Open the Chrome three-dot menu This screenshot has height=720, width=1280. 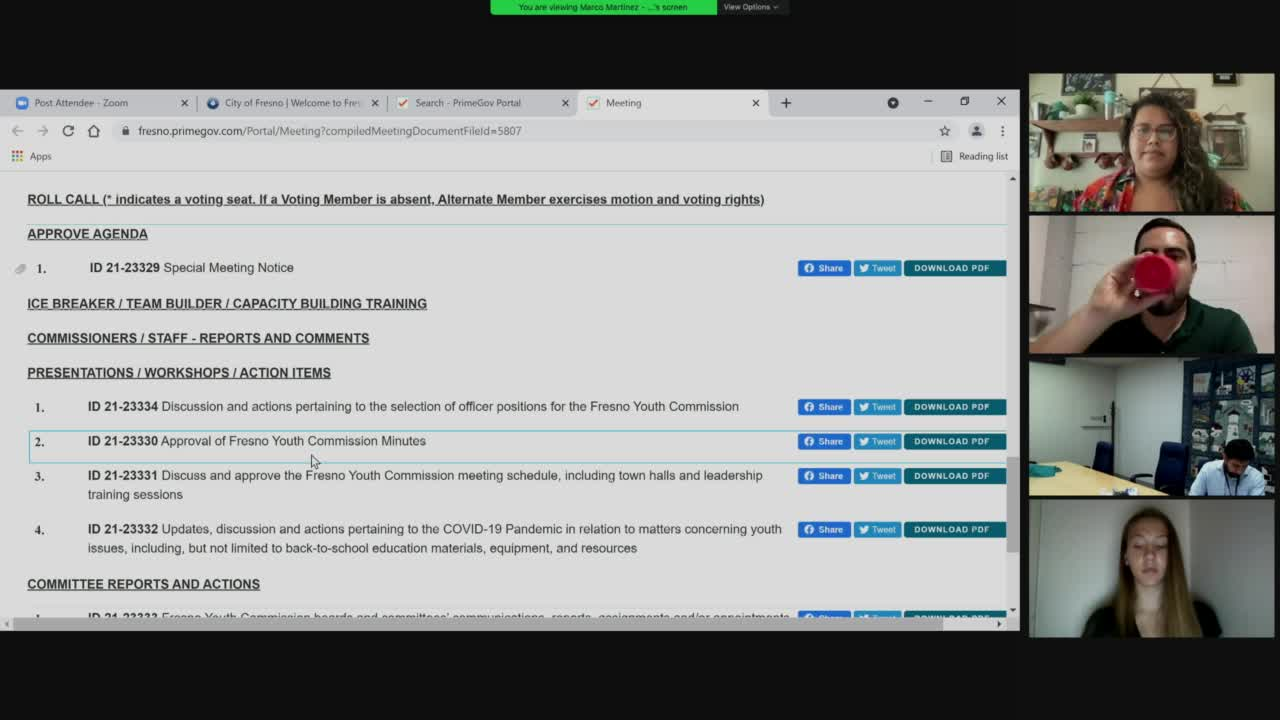click(1002, 131)
